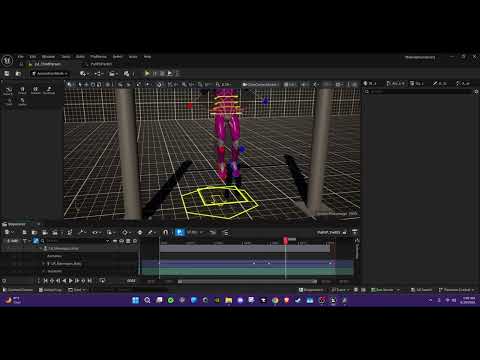
Task: Click the right panel search field
Action: (418, 92)
